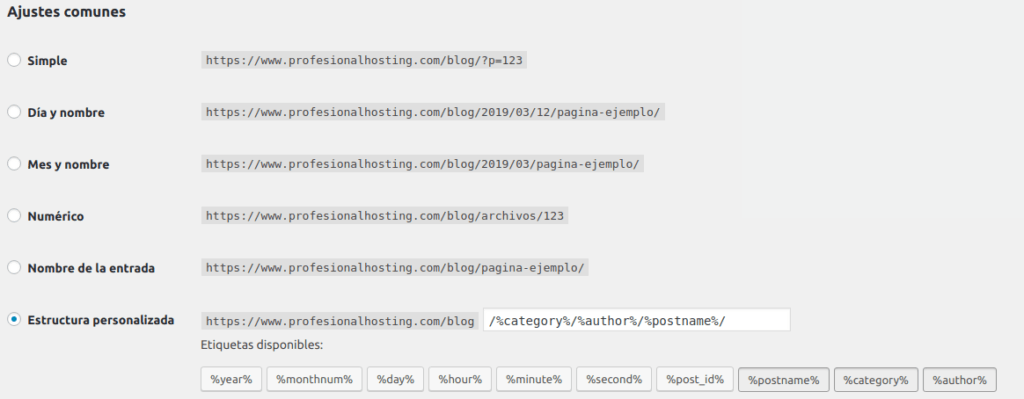Insert the %monthnum% tag

[314, 379]
